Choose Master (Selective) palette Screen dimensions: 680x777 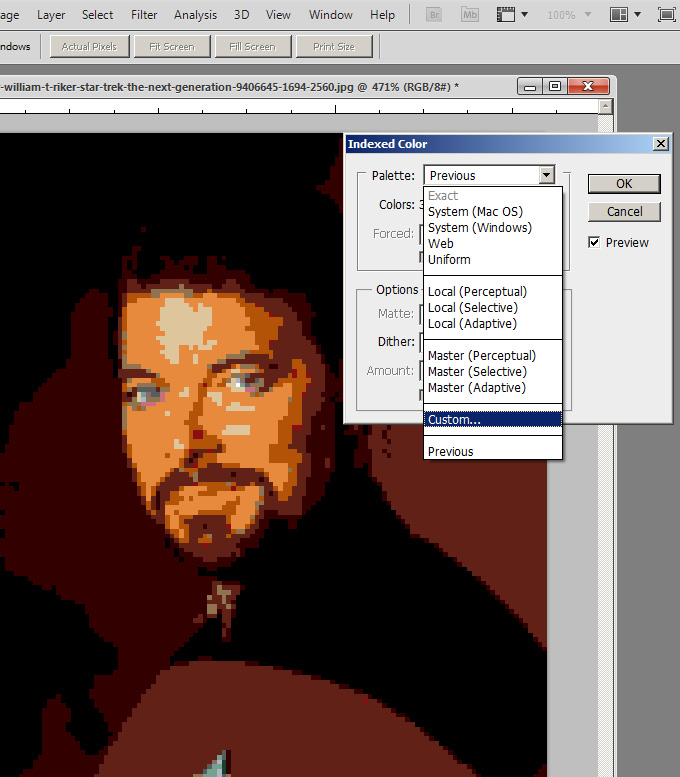tap(493, 371)
